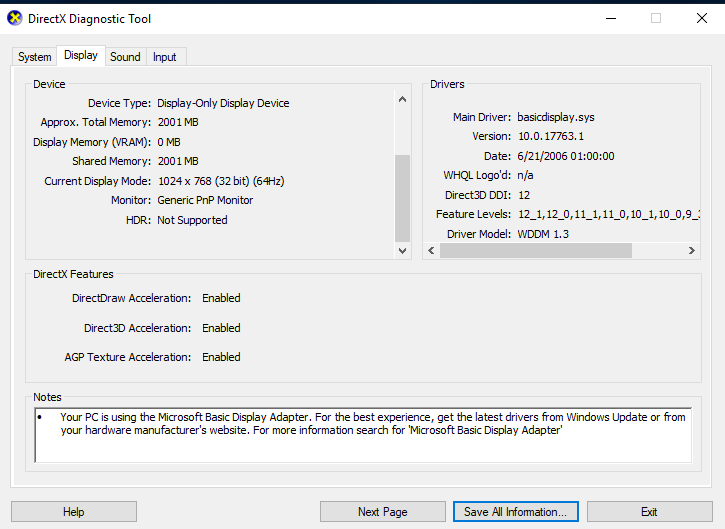
Task: Click Device panel scroll up arrow
Action: [402, 99]
